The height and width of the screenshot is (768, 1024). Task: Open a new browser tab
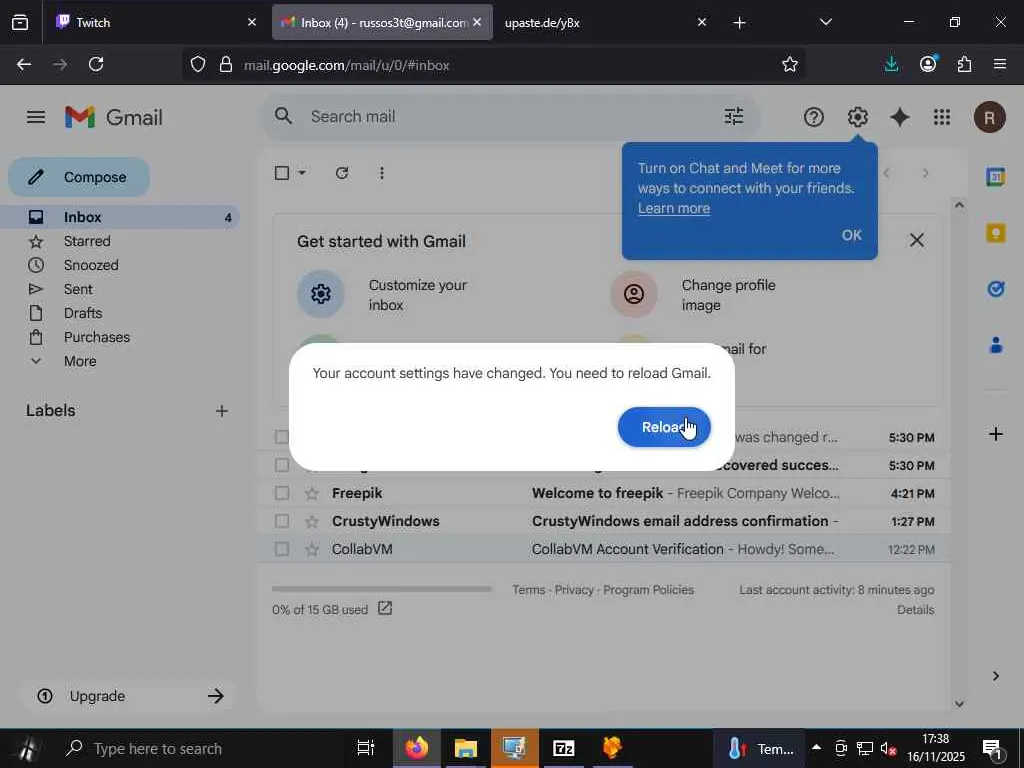(739, 23)
